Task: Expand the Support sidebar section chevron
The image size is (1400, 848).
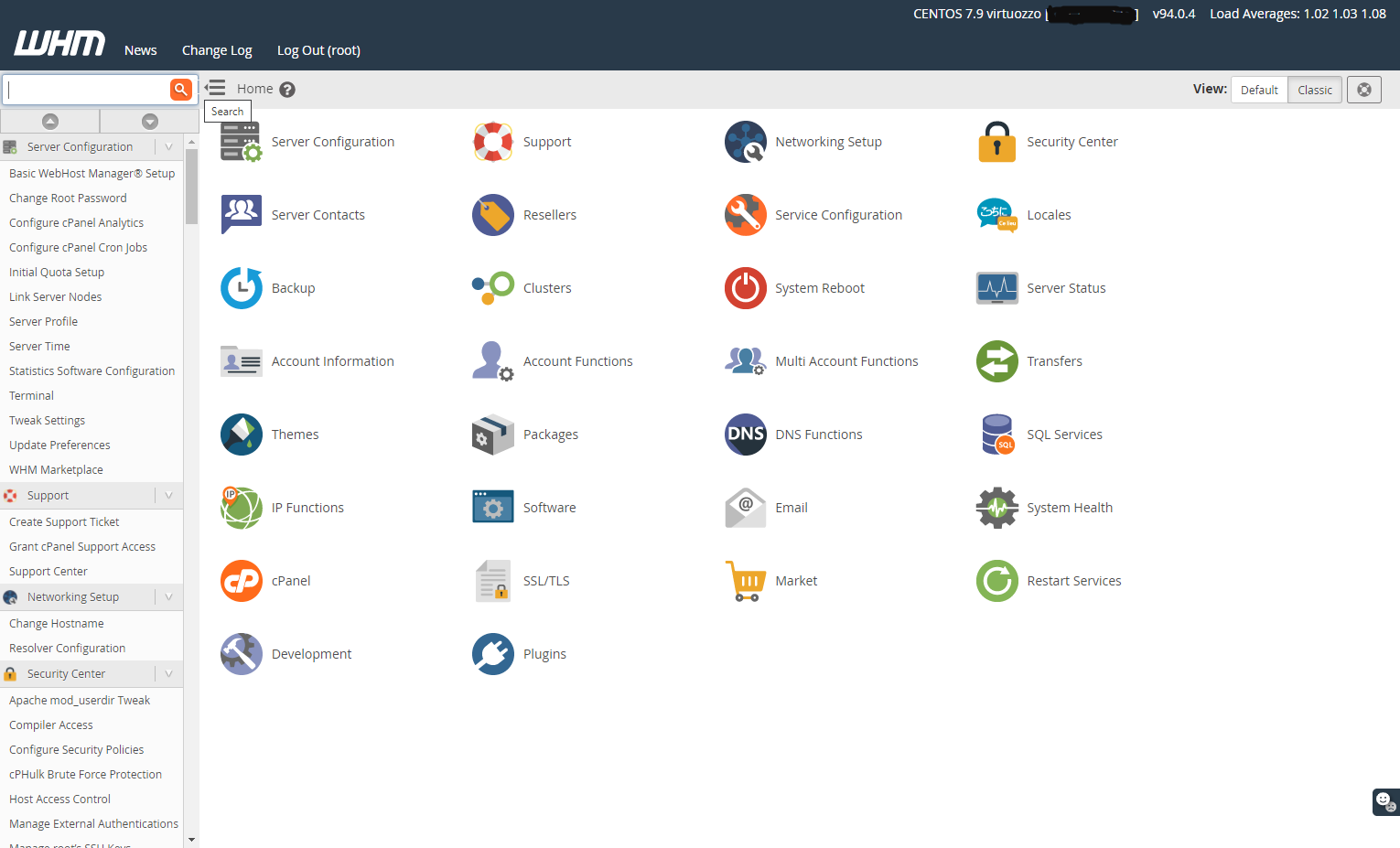Action: 168,495
